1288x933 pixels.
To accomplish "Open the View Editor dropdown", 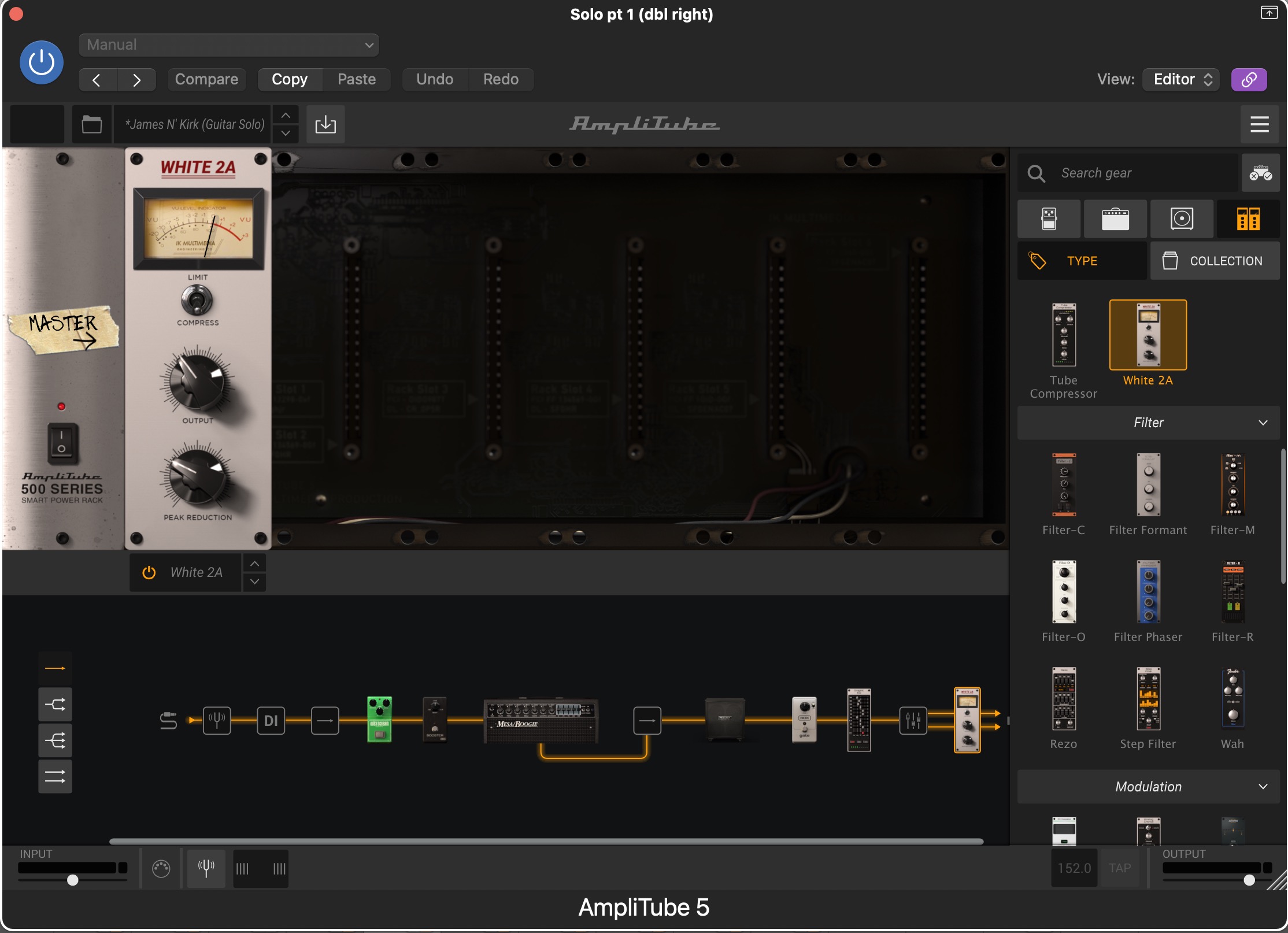I will point(1181,80).
